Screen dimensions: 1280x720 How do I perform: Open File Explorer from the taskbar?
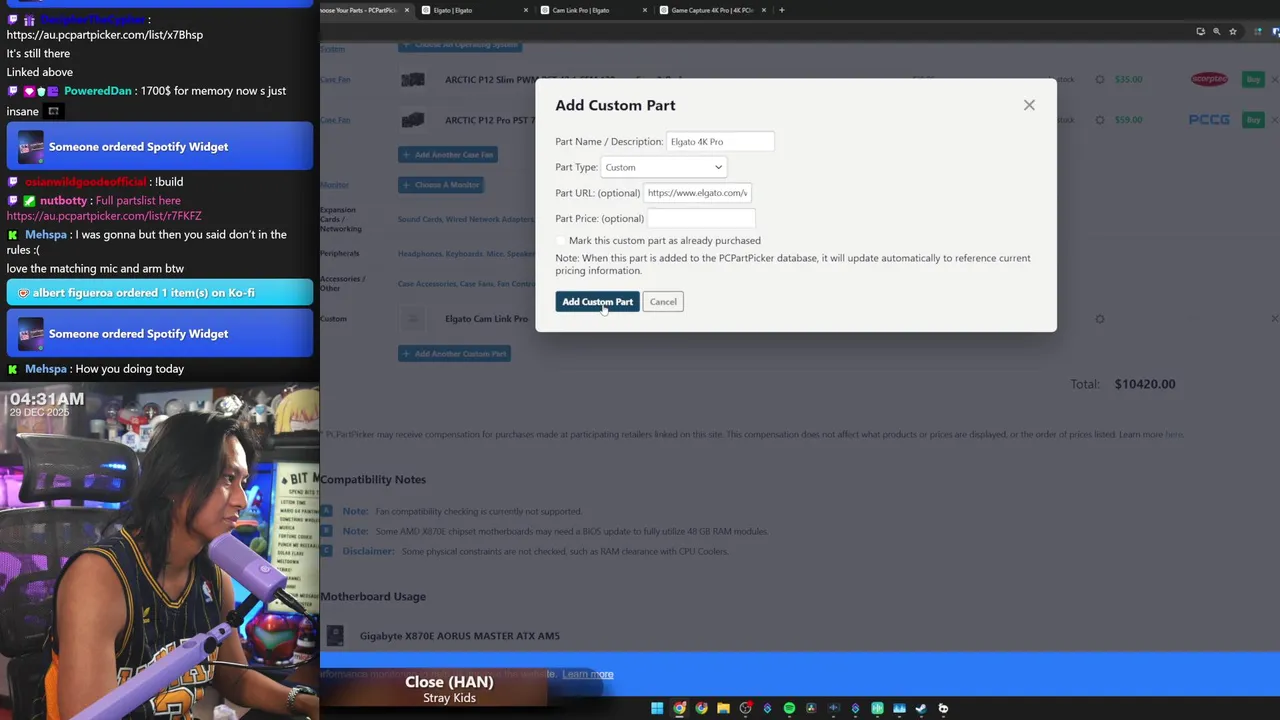pos(723,708)
